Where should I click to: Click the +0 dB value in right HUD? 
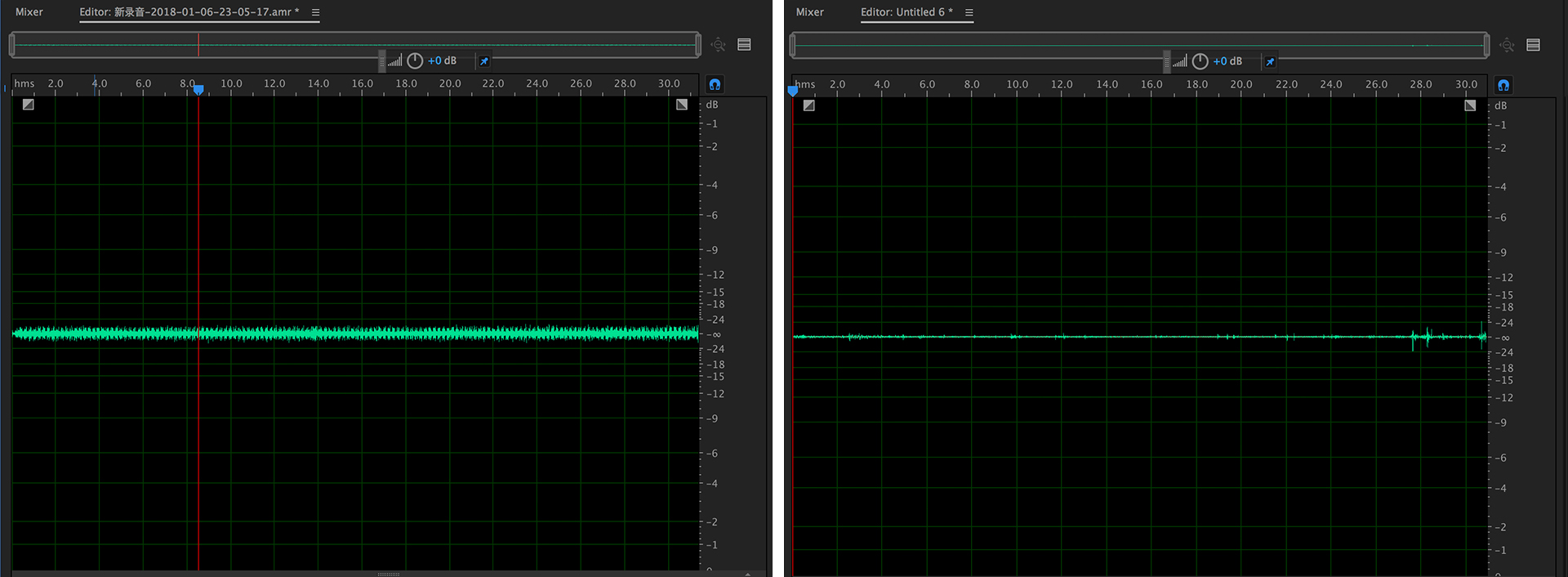1227,61
